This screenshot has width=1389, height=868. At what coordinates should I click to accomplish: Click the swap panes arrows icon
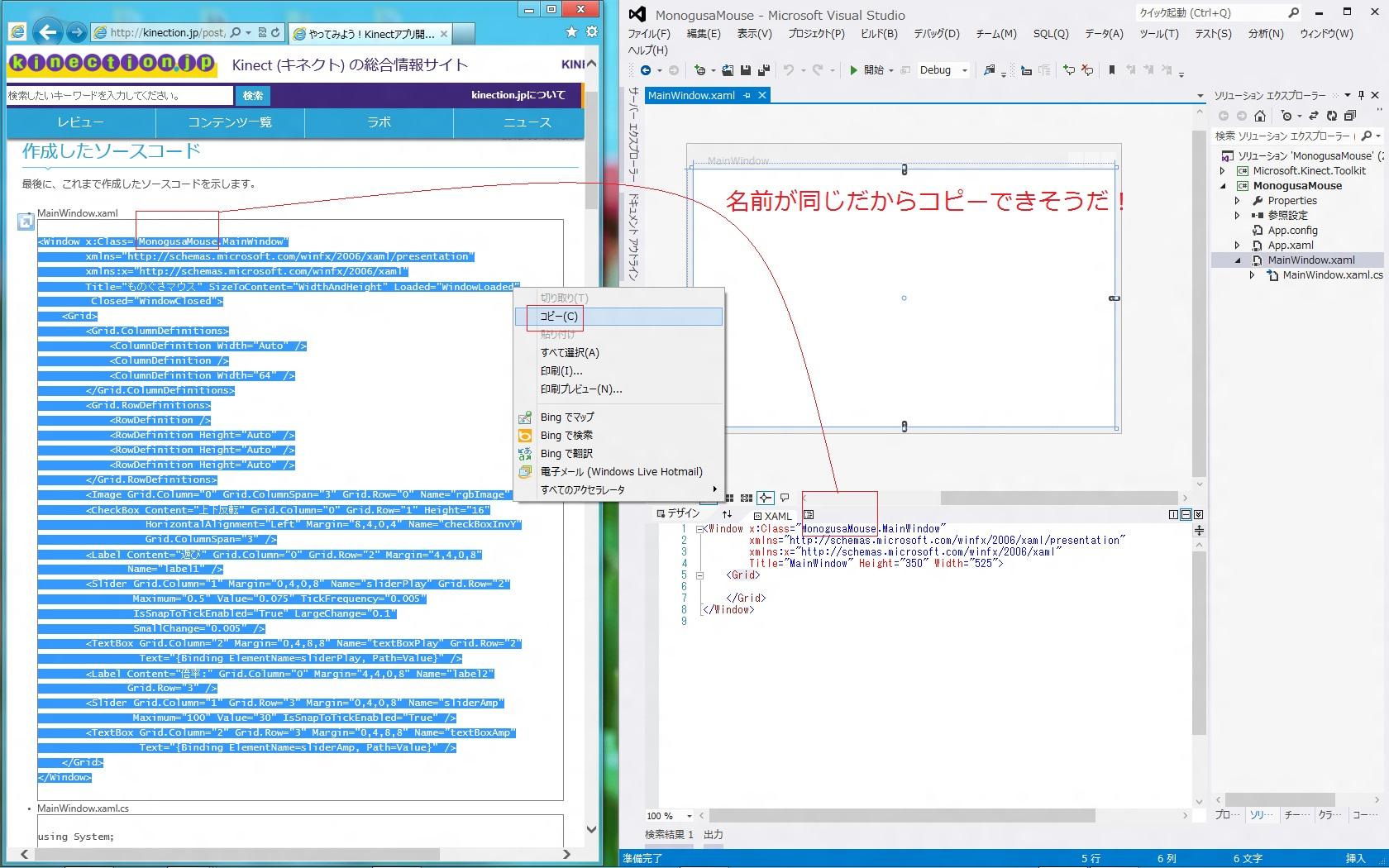727,515
